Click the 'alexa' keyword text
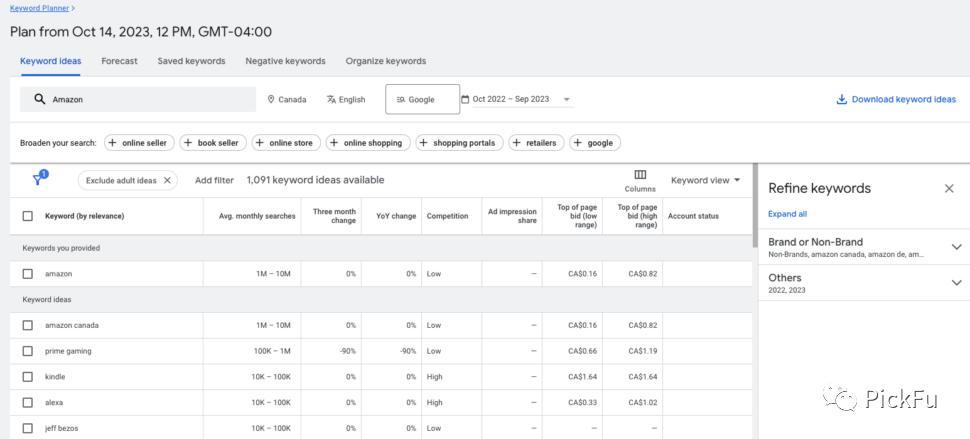The image size is (970, 439). (x=54, y=403)
